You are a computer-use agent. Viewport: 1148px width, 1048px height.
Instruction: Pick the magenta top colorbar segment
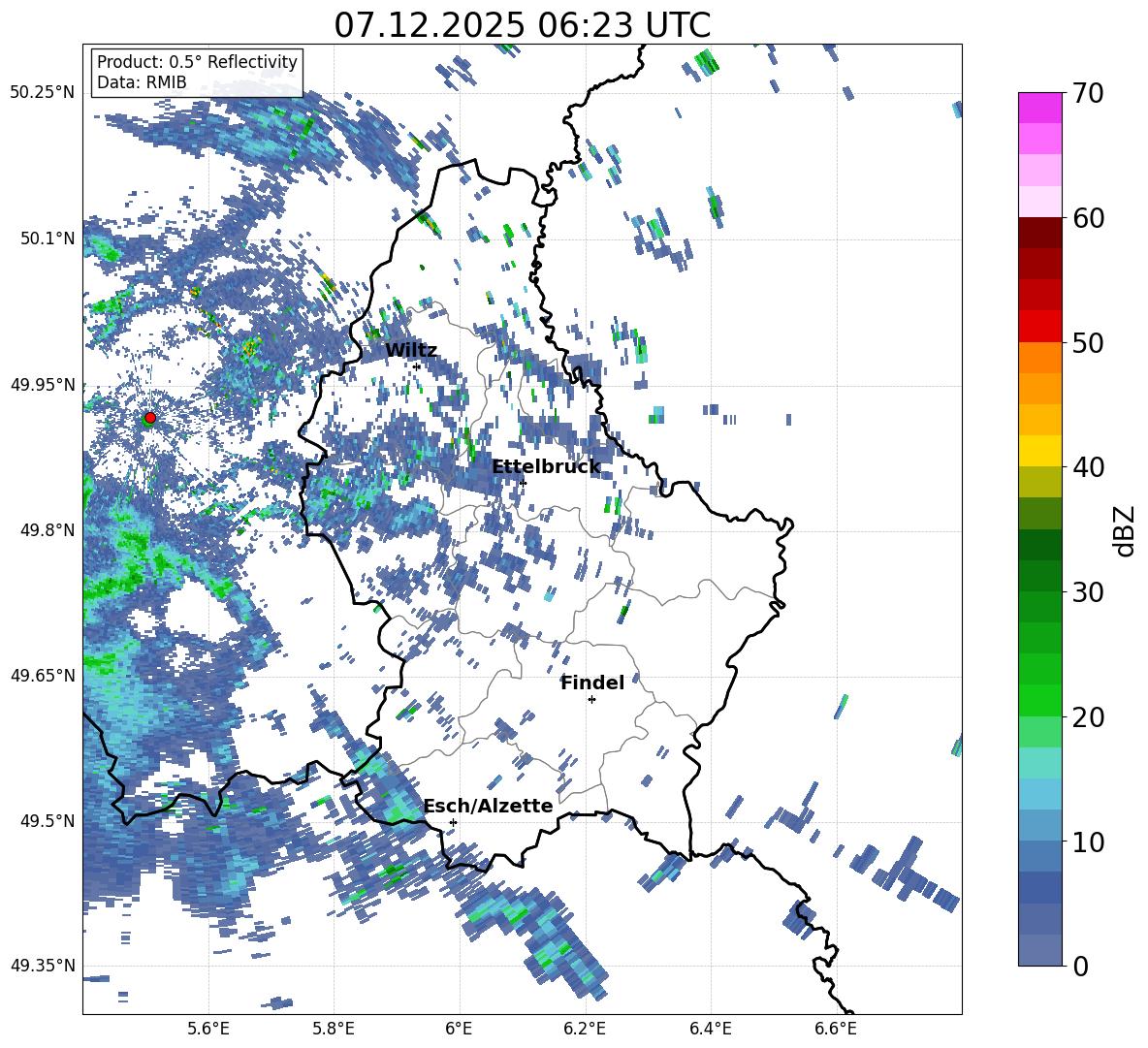click(1039, 108)
